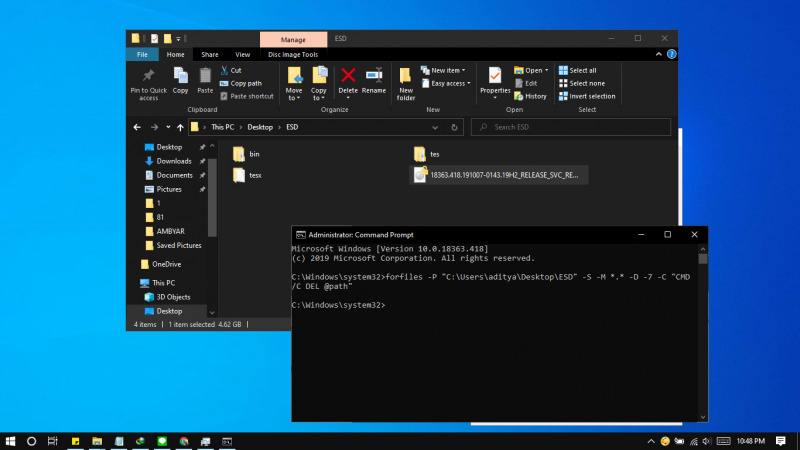Rename the selected item
Screen dimensions: 800x450
tap(374, 81)
